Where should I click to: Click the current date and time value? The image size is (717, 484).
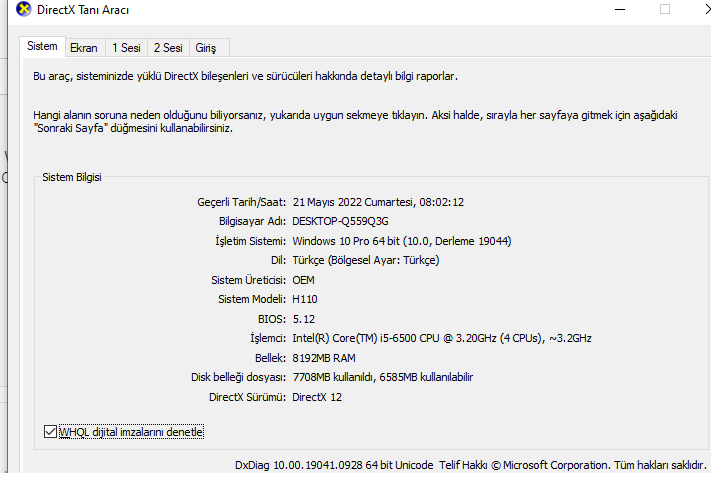[378, 202]
